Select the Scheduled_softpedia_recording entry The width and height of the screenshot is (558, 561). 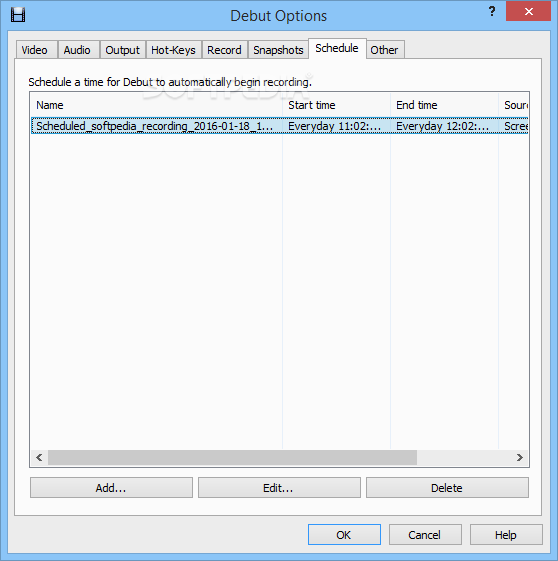pyautogui.click(x=279, y=126)
